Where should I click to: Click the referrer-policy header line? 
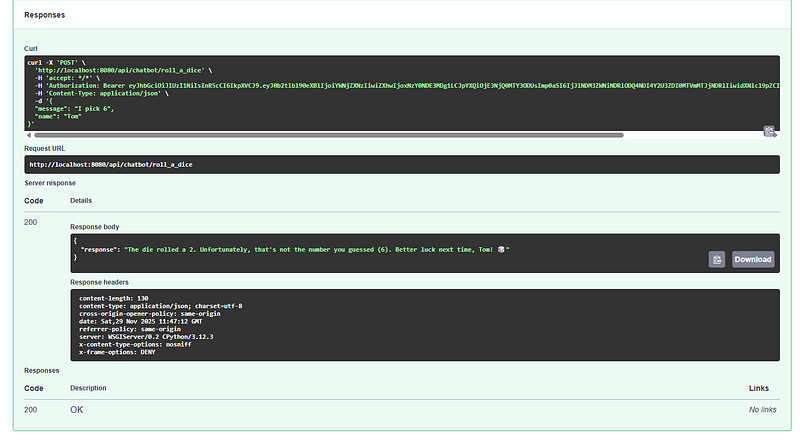click(130, 329)
